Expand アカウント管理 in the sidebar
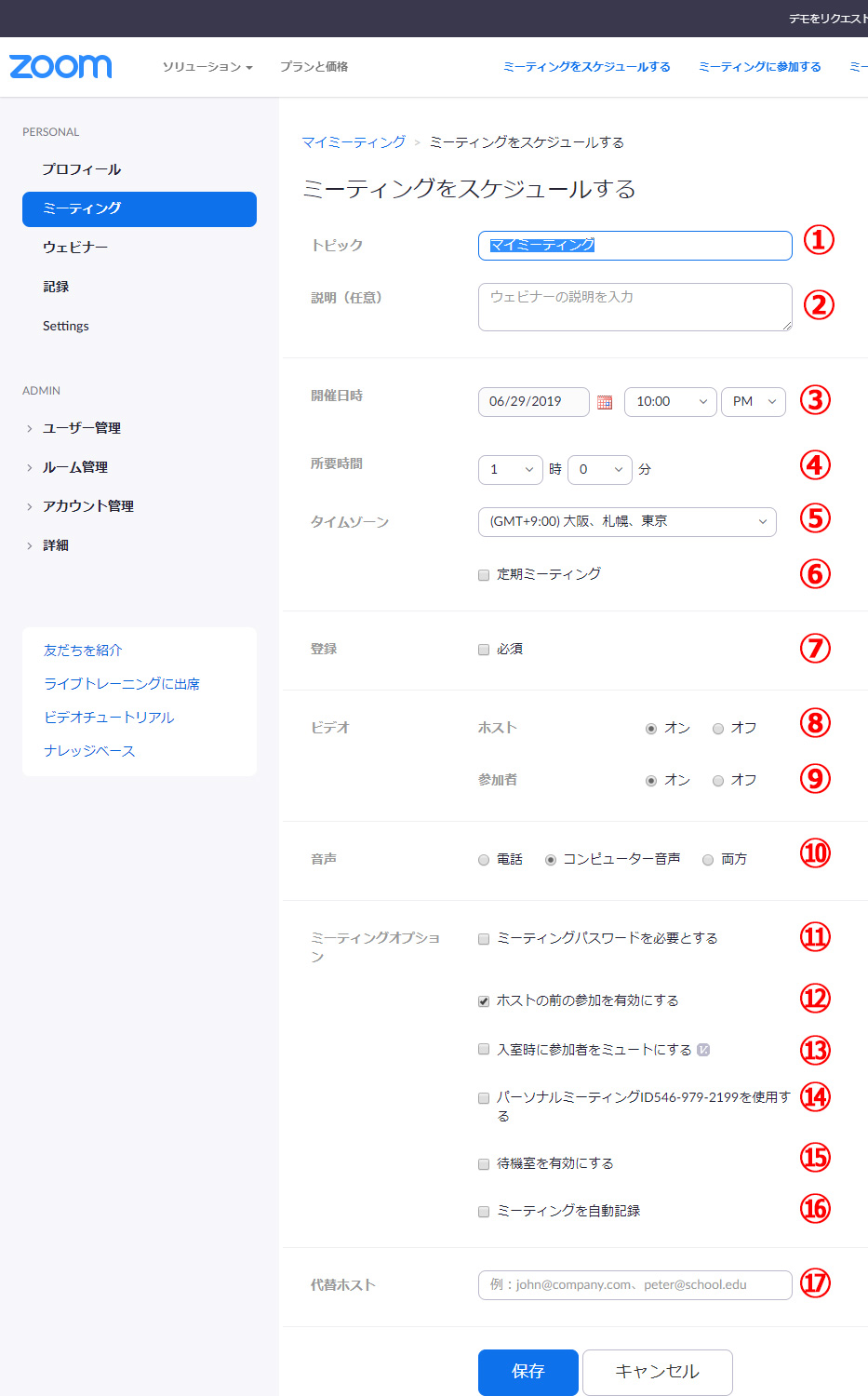This screenshot has height=1396, width=868. coord(88,506)
